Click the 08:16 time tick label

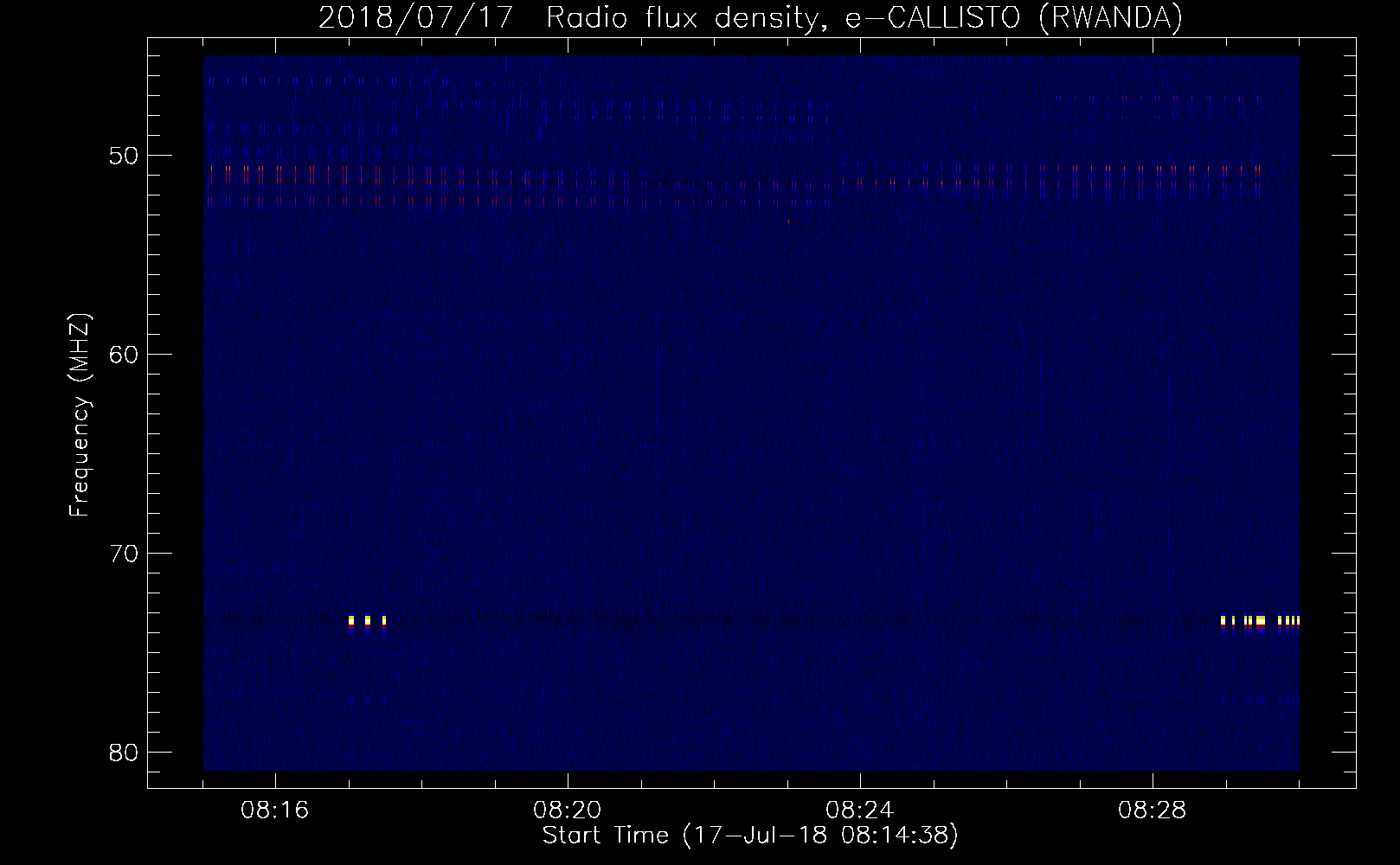(x=275, y=811)
